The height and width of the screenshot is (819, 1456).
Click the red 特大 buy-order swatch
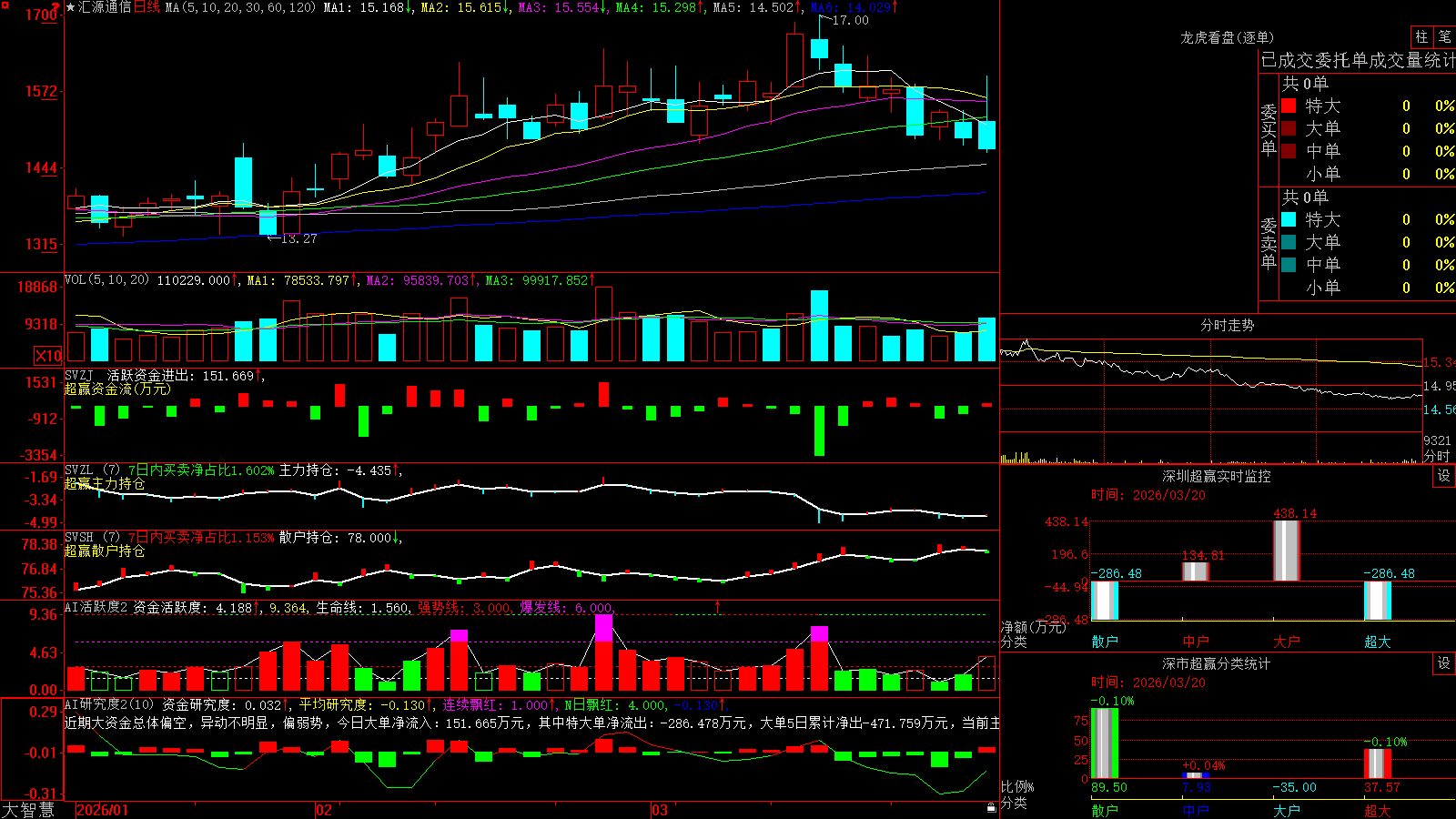point(1289,106)
